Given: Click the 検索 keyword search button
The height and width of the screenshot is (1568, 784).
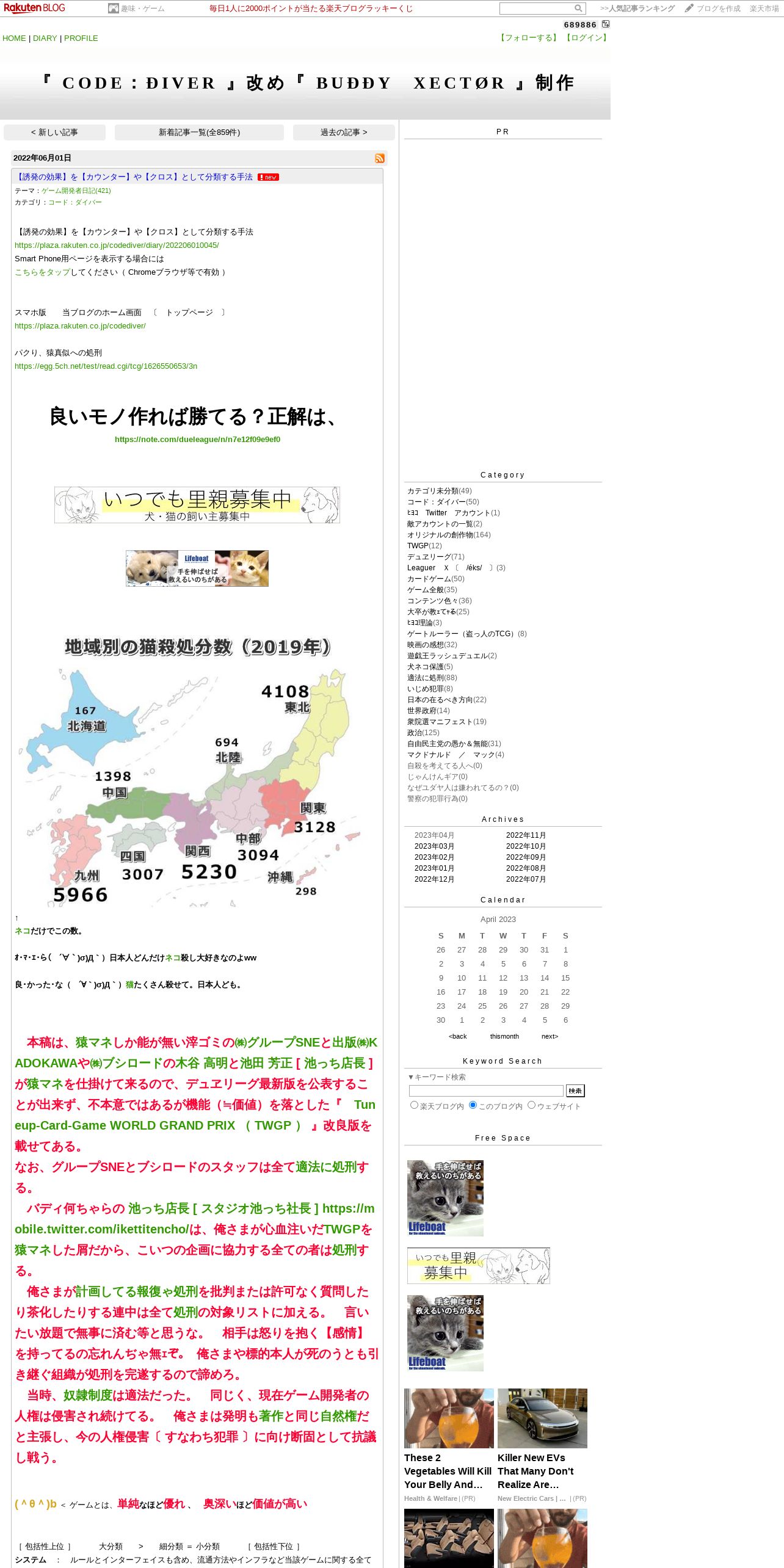Looking at the screenshot, I should click(575, 1091).
